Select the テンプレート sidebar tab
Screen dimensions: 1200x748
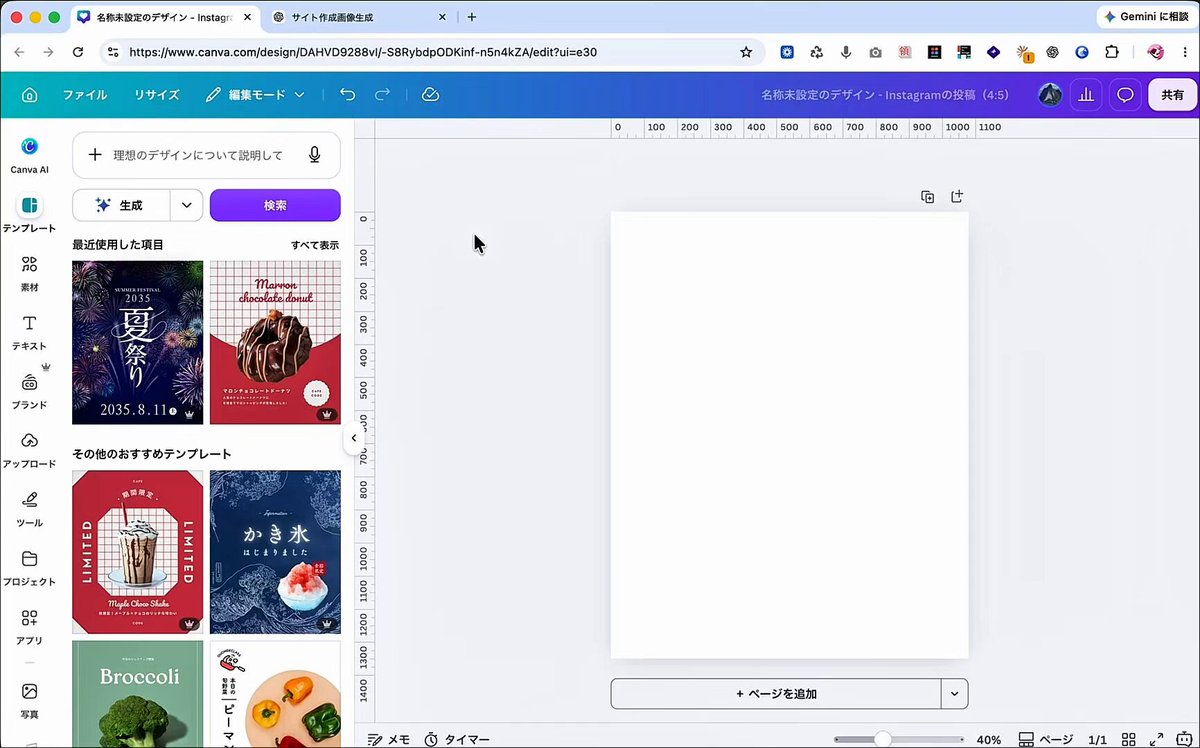click(30, 213)
